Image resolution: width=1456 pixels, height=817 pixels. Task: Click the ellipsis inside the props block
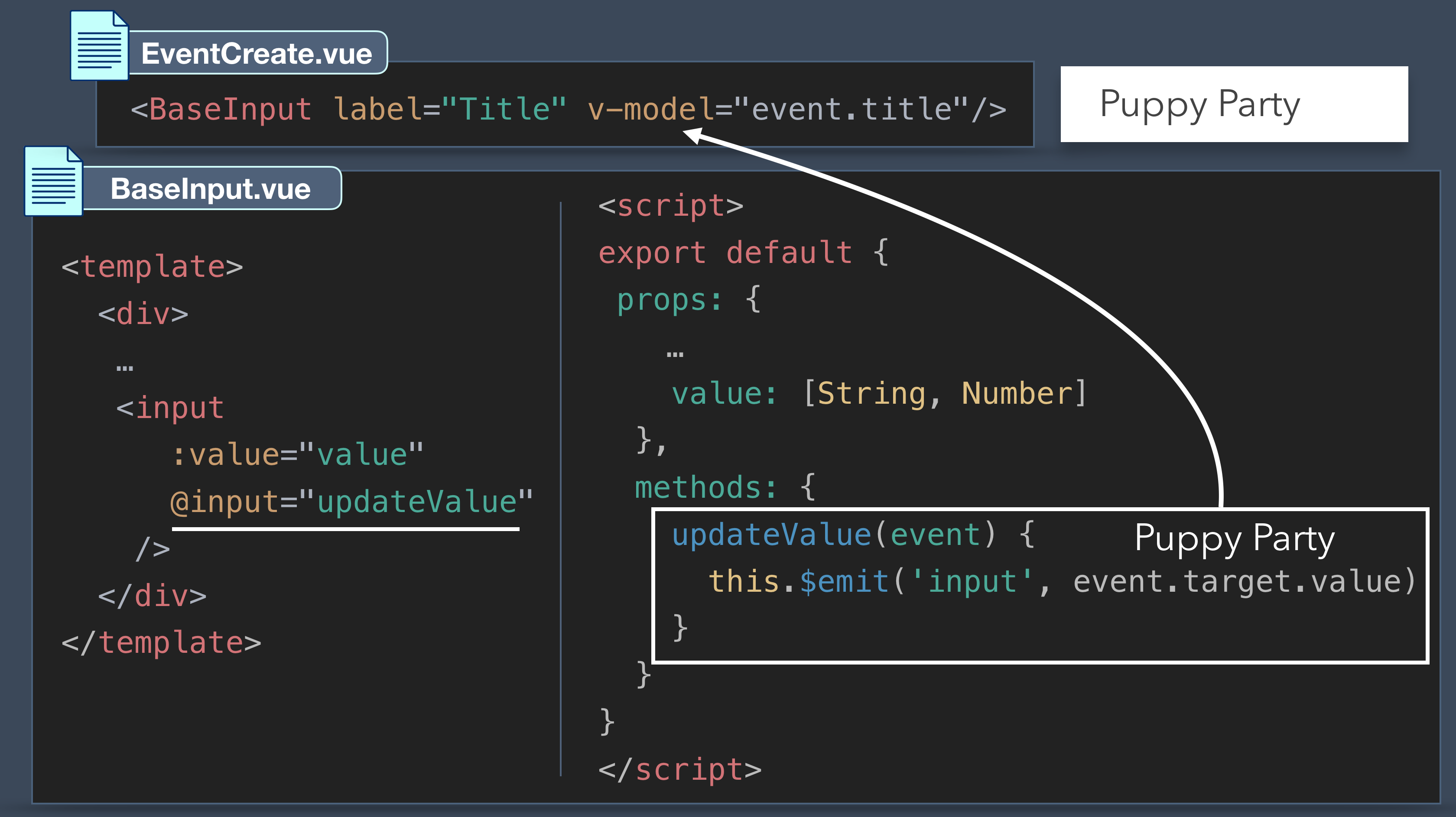pyautogui.click(x=675, y=355)
